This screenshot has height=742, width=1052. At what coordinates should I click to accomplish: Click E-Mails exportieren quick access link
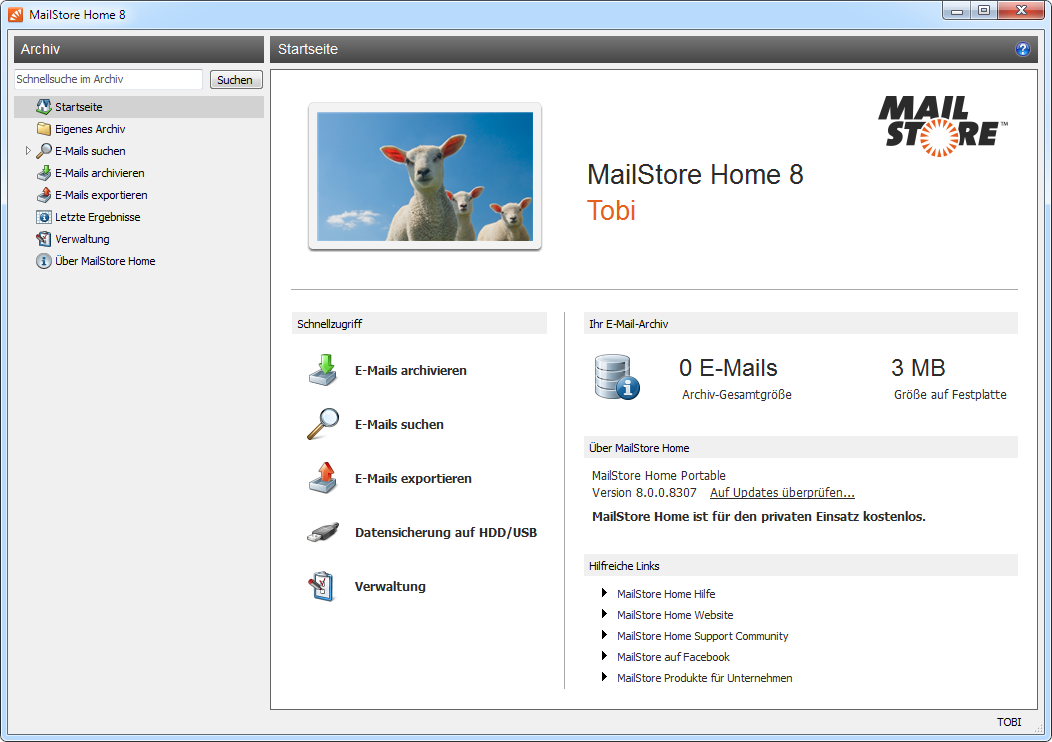(x=413, y=478)
